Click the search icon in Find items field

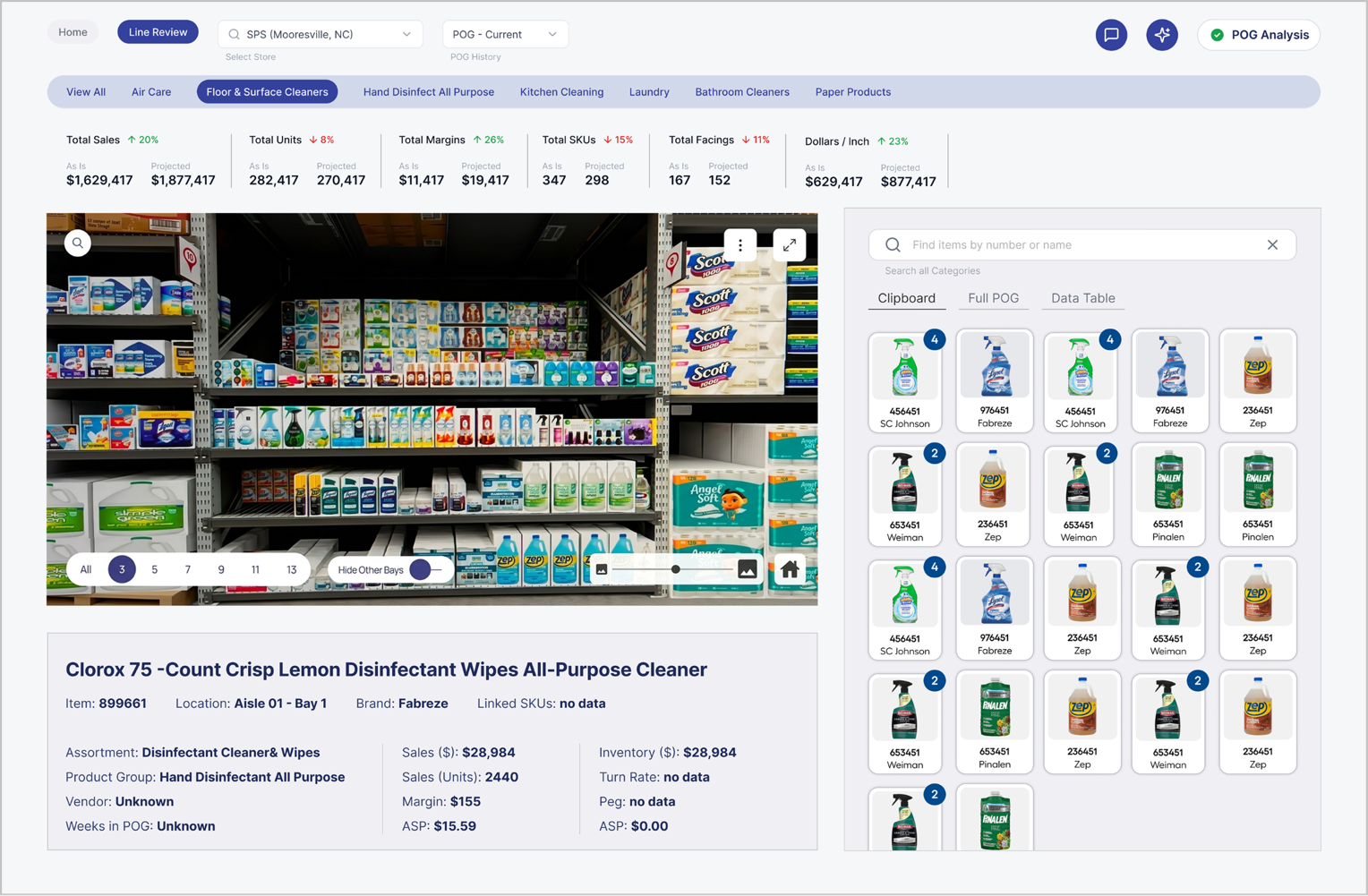(x=893, y=244)
